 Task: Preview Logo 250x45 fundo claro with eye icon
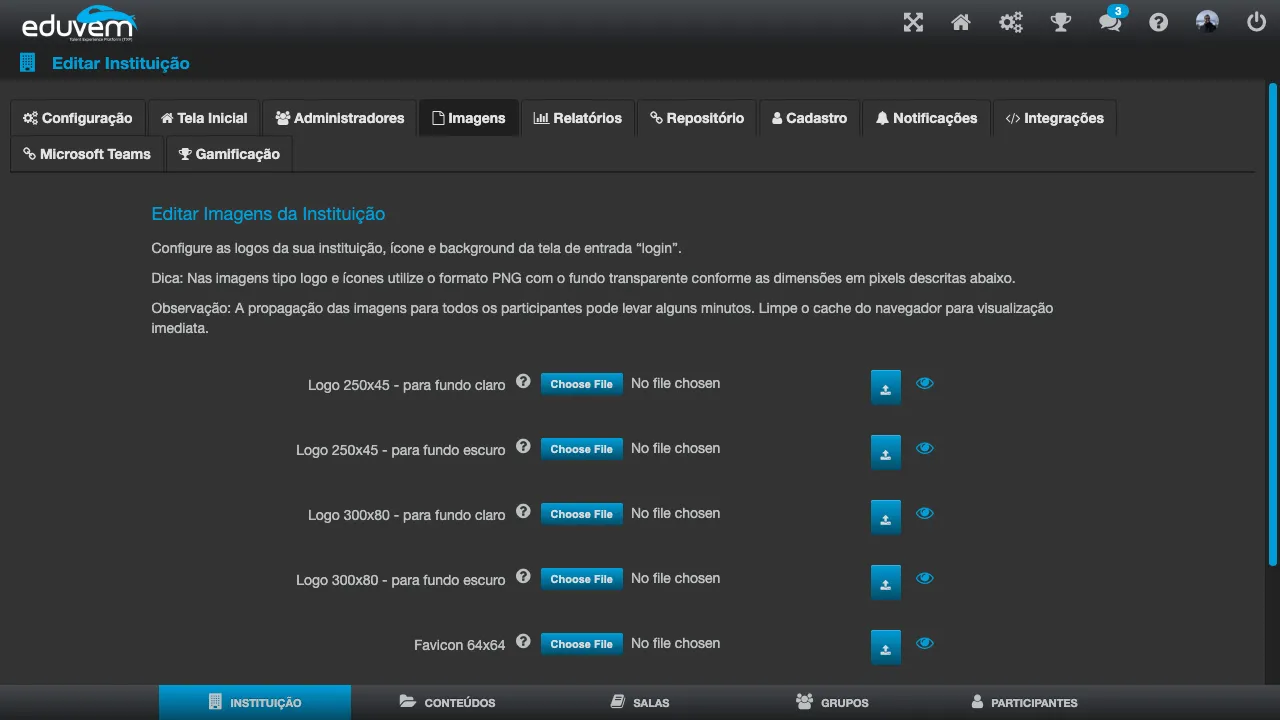(x=925, y=383)
